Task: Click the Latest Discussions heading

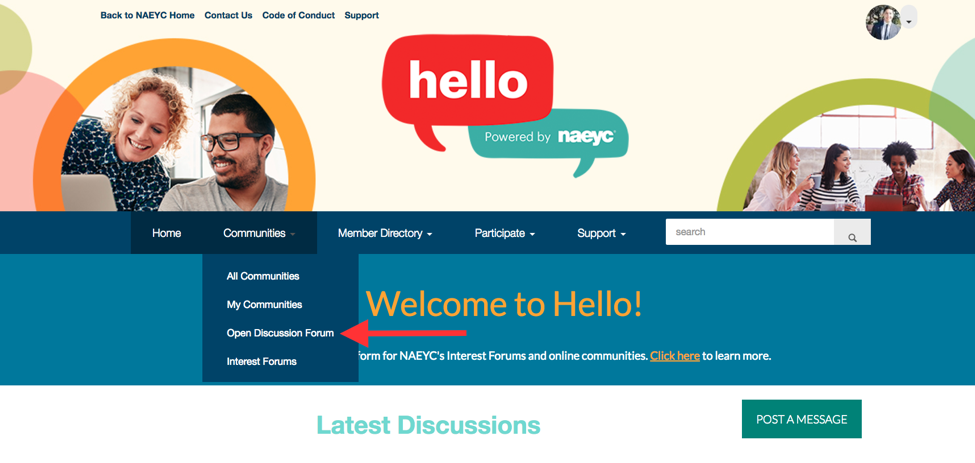Action: coord(428,425)
